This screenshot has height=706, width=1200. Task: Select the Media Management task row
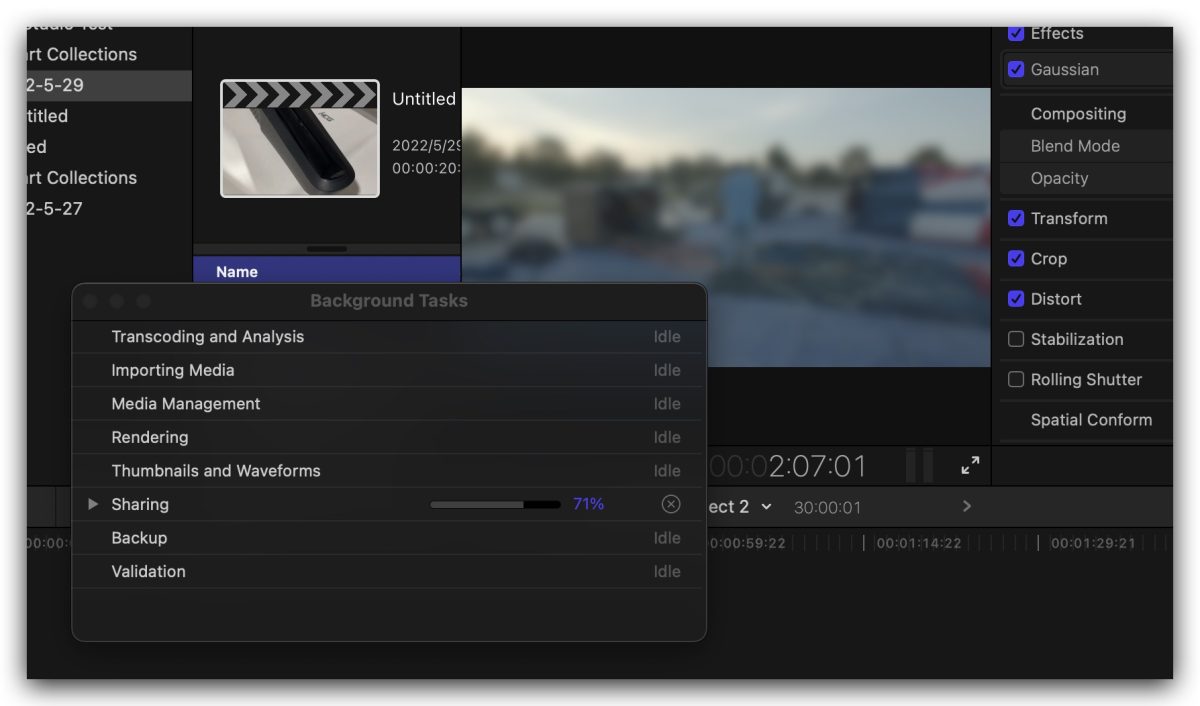click(x=389, y=404)
